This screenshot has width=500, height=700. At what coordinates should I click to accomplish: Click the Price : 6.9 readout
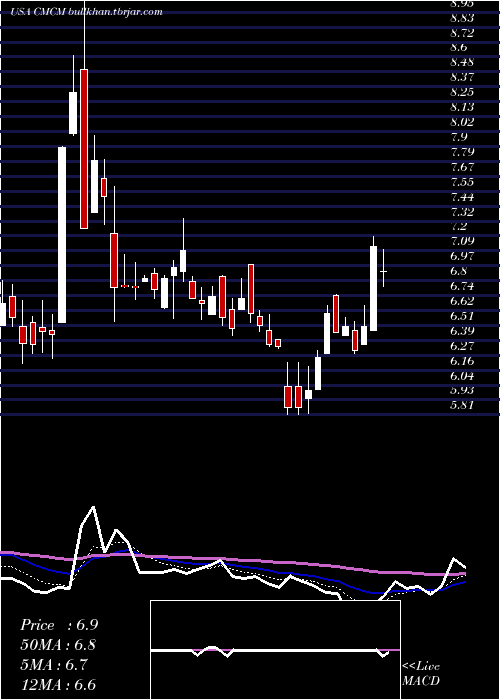pyautogui.click(x=59, y=625)
